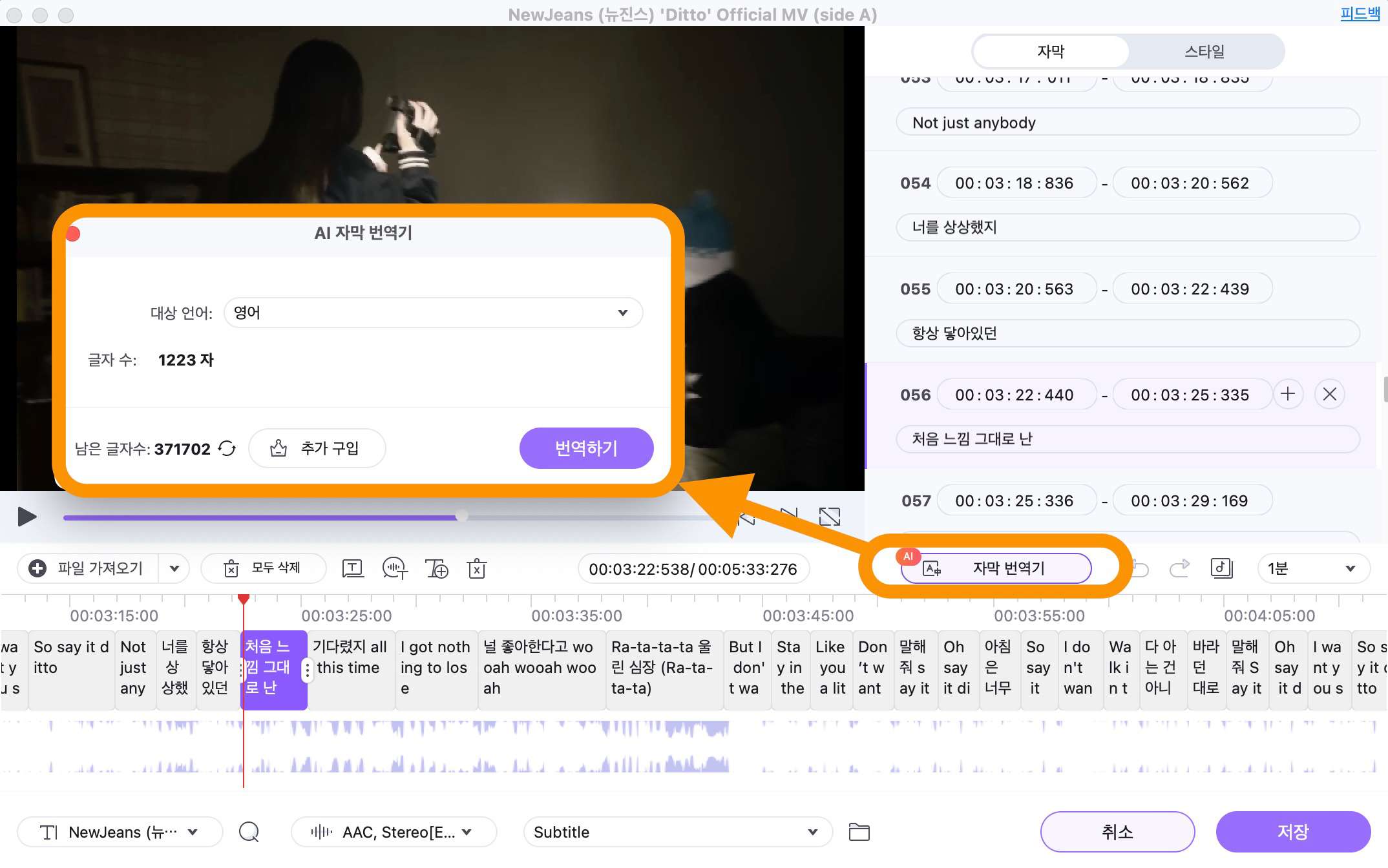Viewport: 1388px width, 868px height.
Task: Click start time 00:03:25:336 field
Action: pos(1017,501)
